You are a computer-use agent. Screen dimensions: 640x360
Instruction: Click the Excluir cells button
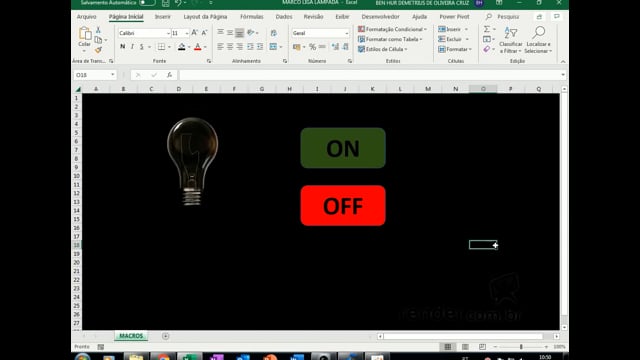click(x=453, y=39)
